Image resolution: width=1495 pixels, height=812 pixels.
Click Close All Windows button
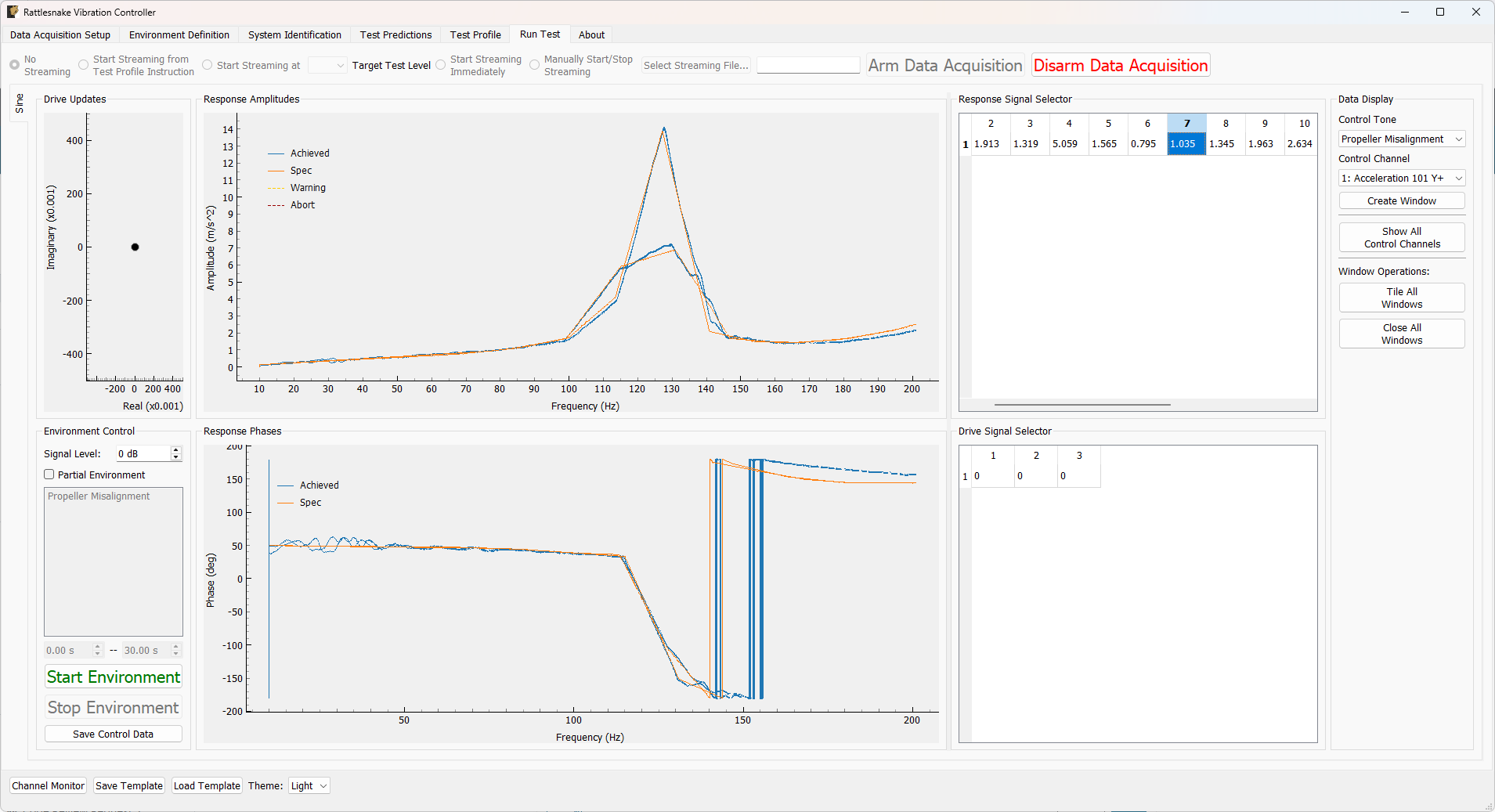click(x=1402, y=334)
